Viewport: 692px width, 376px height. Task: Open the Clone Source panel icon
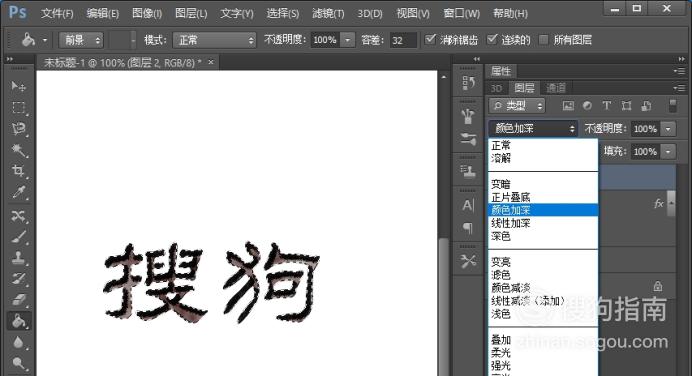(468, 171)
